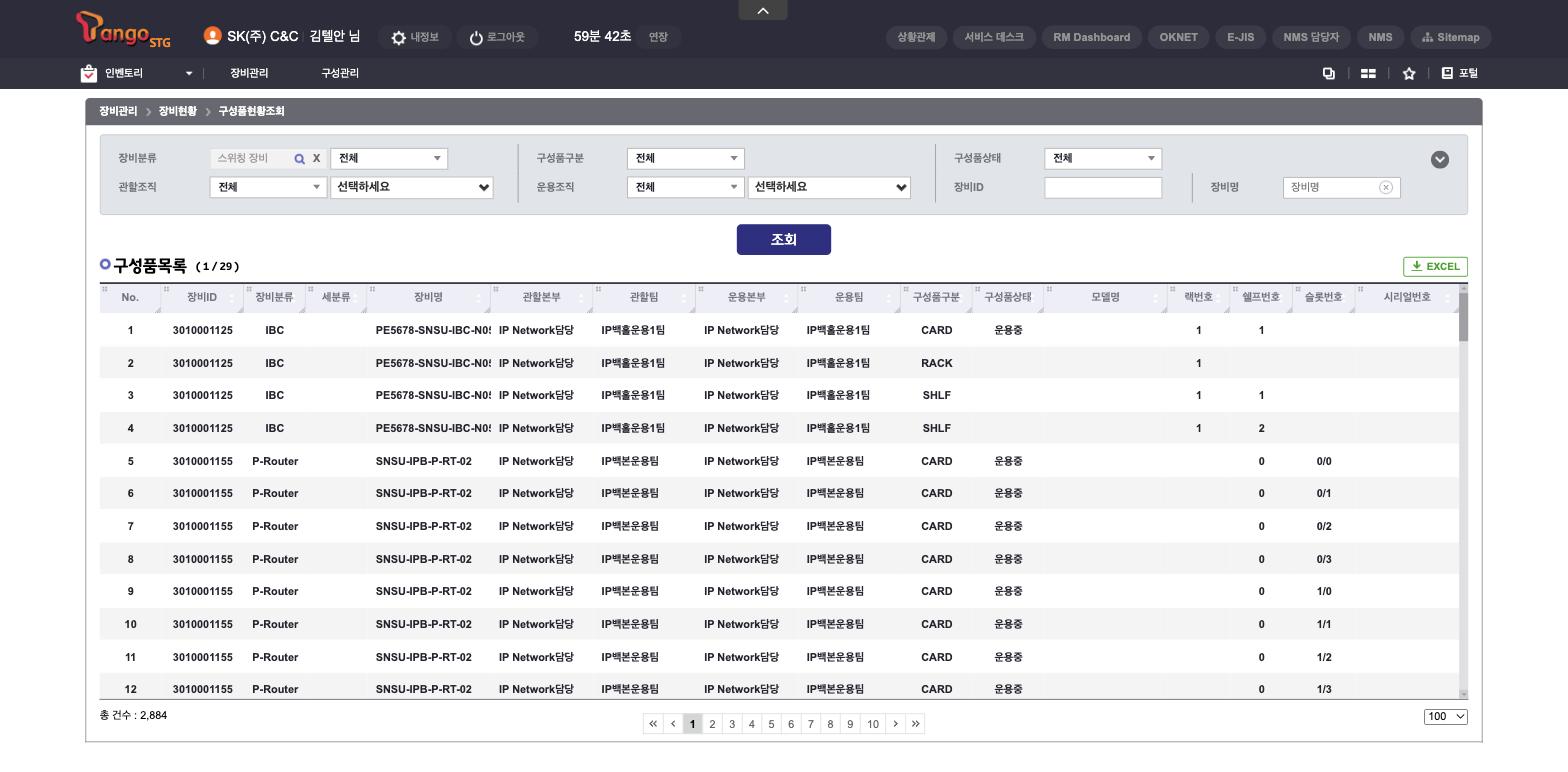Image resolution: width=1568 pixels, height=772 pixels.
Task: Open the 장비관리 menu
Action: 249,73
